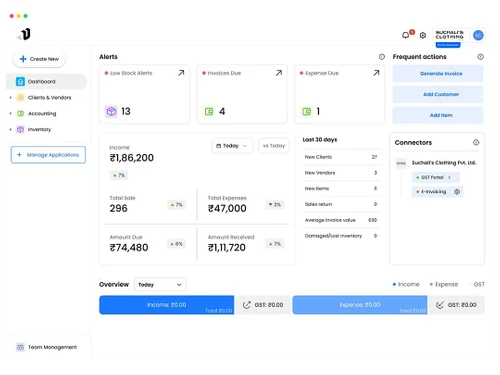Click Average invoice value row
The width and height of the screenshot is (500, 375).
point(341,220)
